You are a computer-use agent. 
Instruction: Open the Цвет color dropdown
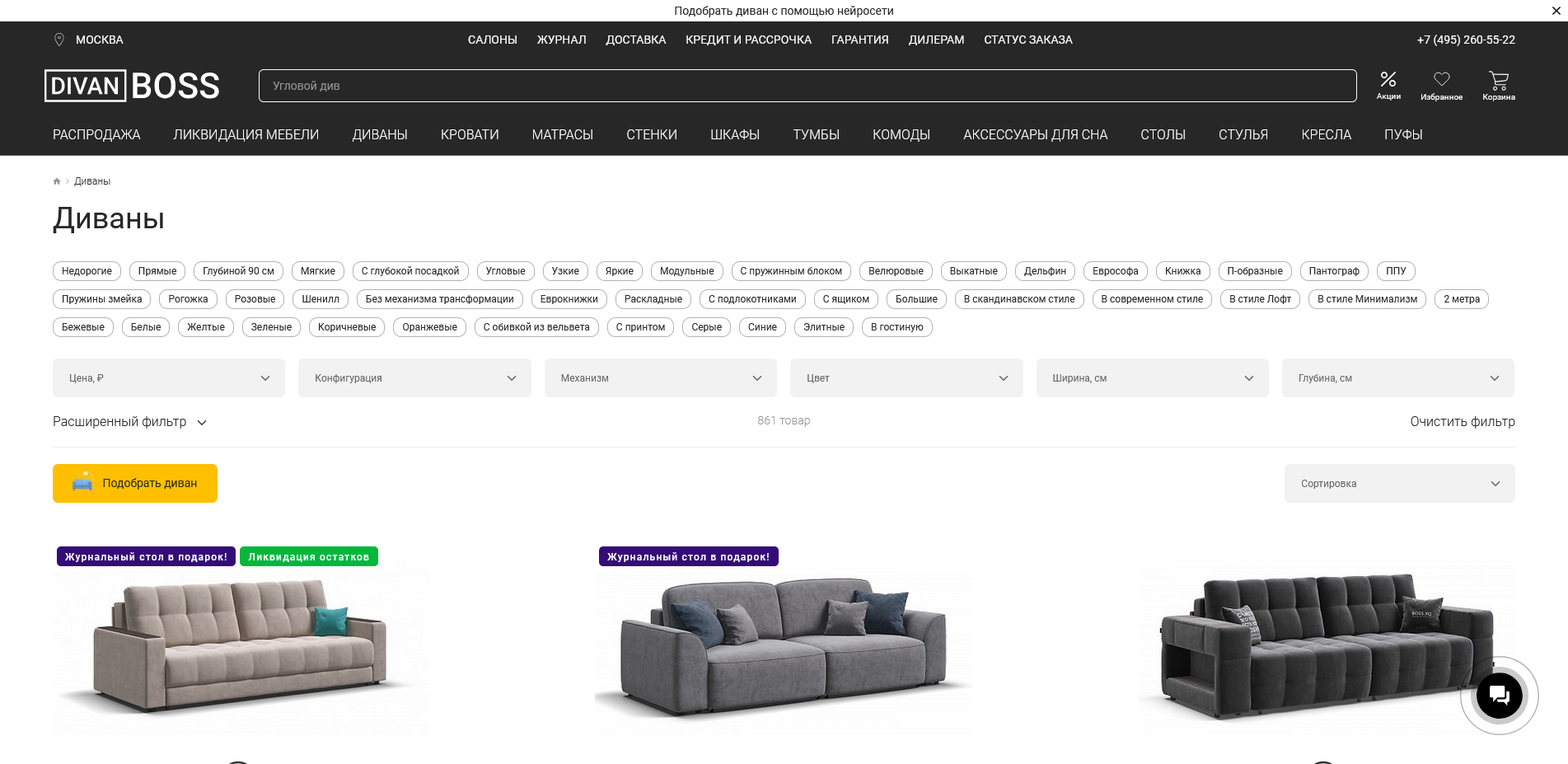click(x=906, y=378)
